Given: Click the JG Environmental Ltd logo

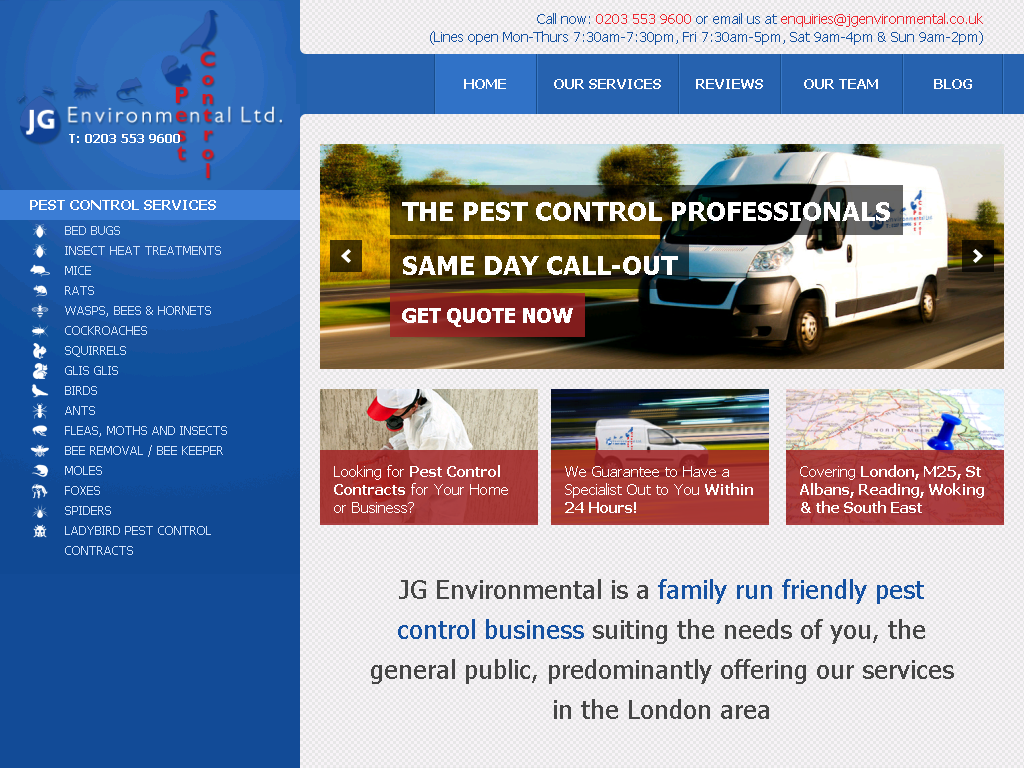Looking at the screenshot, I should tap(151, 96).
